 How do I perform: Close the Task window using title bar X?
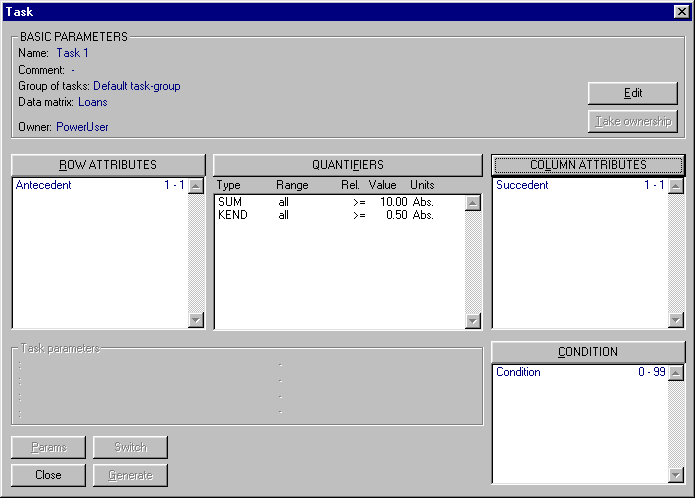tap(681, 12)
